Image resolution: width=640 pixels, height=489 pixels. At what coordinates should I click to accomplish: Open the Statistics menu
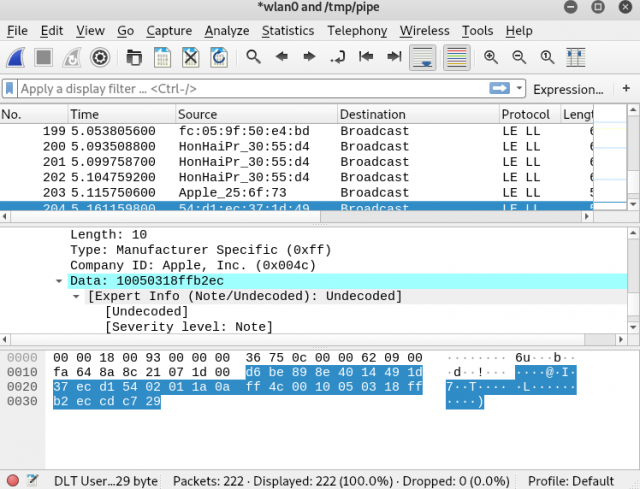pyautogui.click(x=288, y=31)
